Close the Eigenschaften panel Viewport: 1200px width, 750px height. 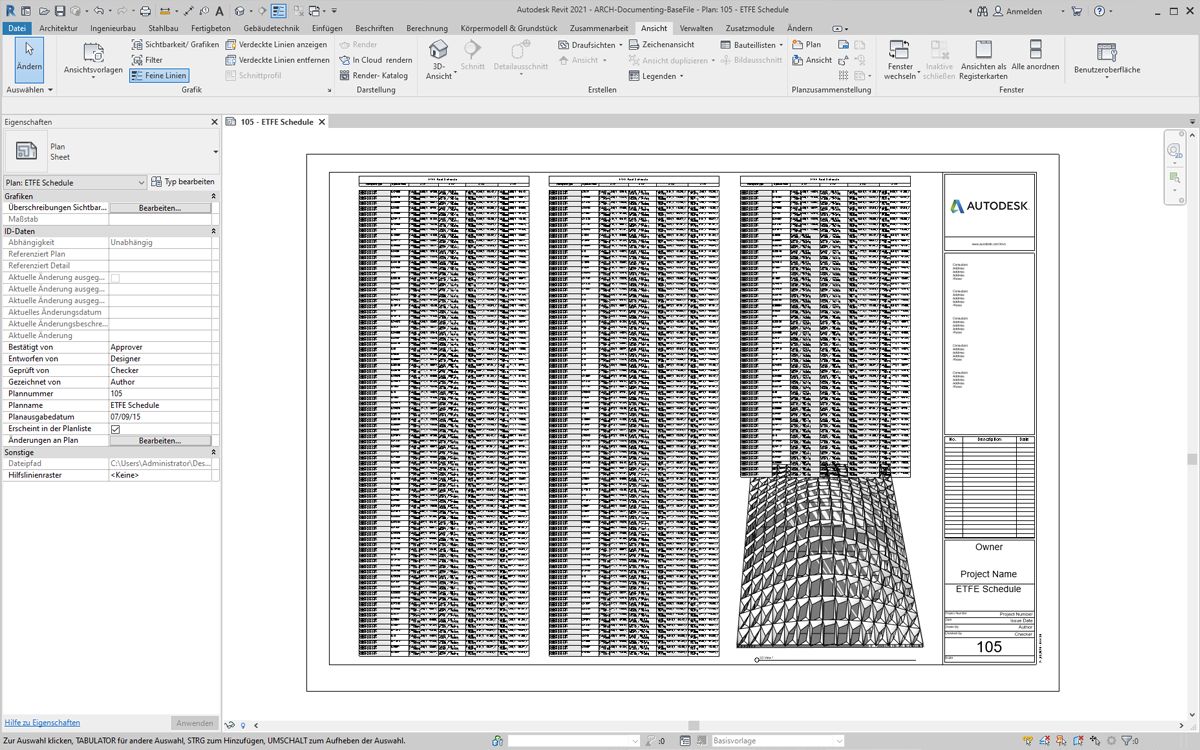214,122
